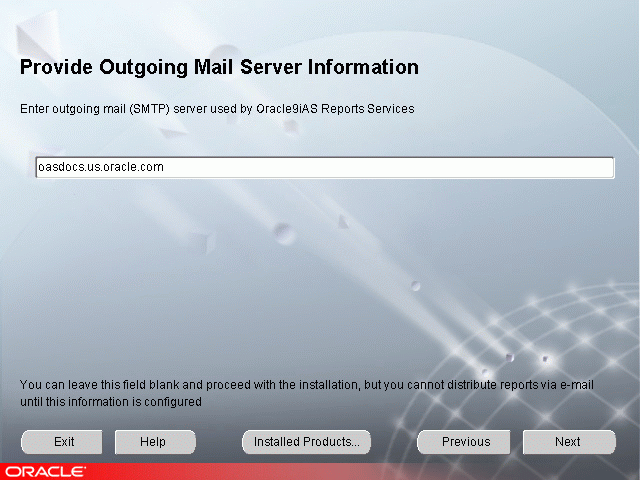
Task: Click the Oracle logo
Action: (45, 472)
